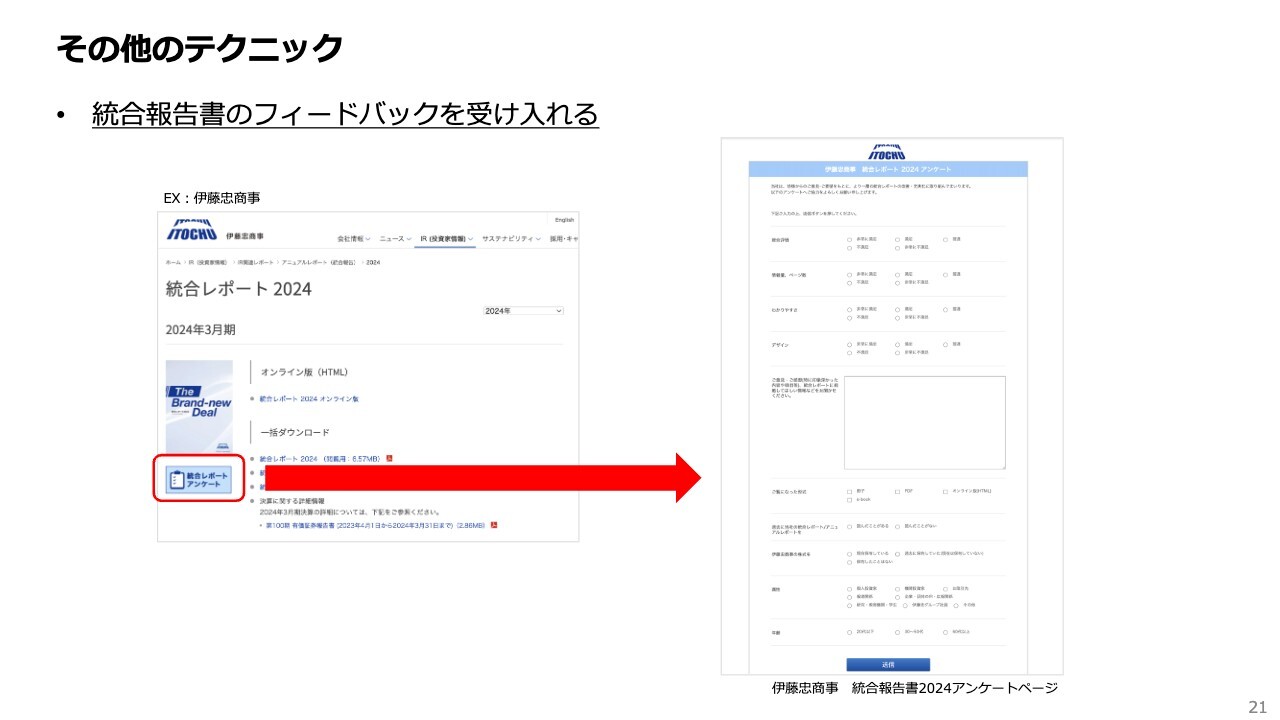Expand the 会社情報 navigation menu
Viewport: 1280px width, 720px height.
click(354, 239)
